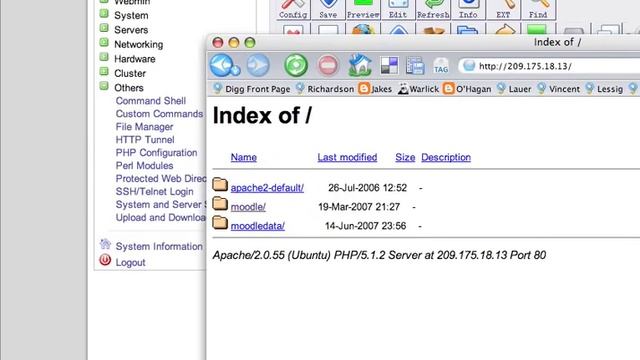Click the apache2-default folder icon

pos(220,184)
